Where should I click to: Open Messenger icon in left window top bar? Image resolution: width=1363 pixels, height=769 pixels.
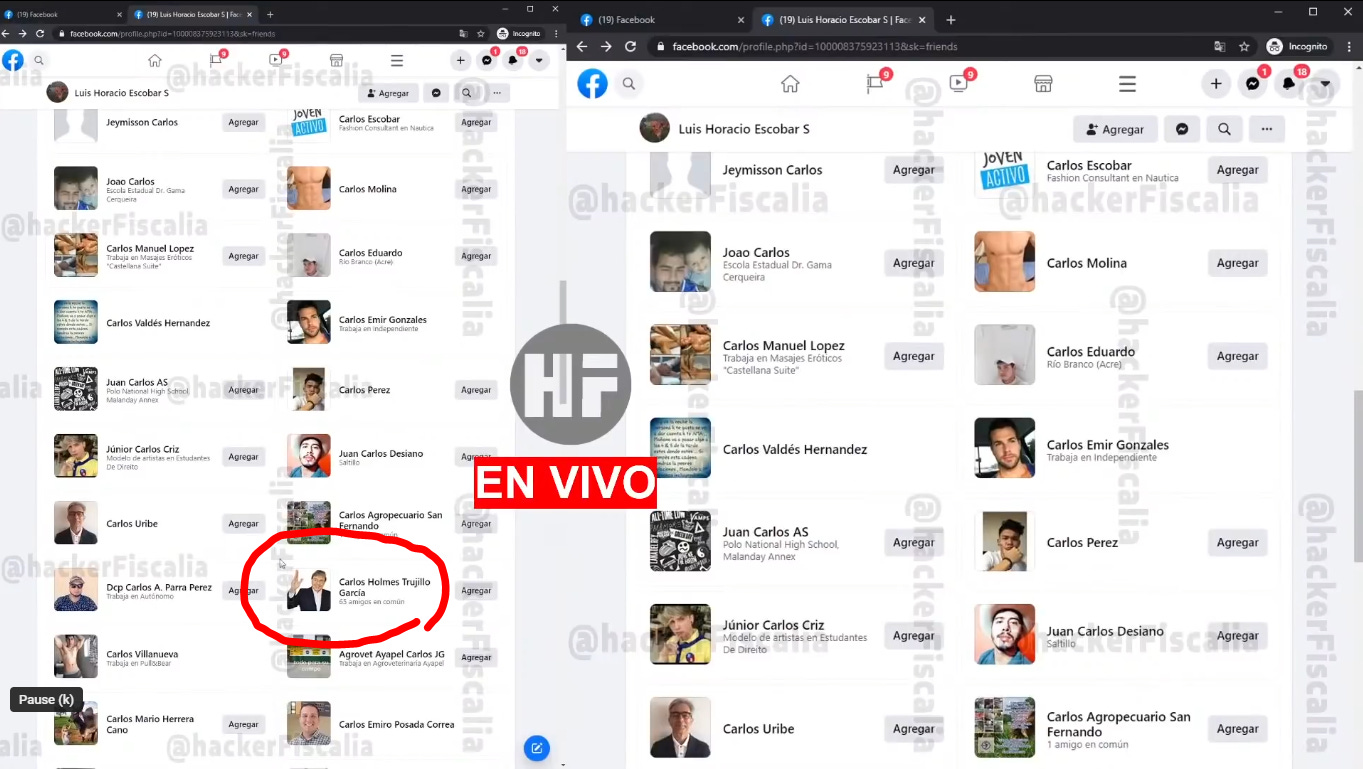coord(487,60)
